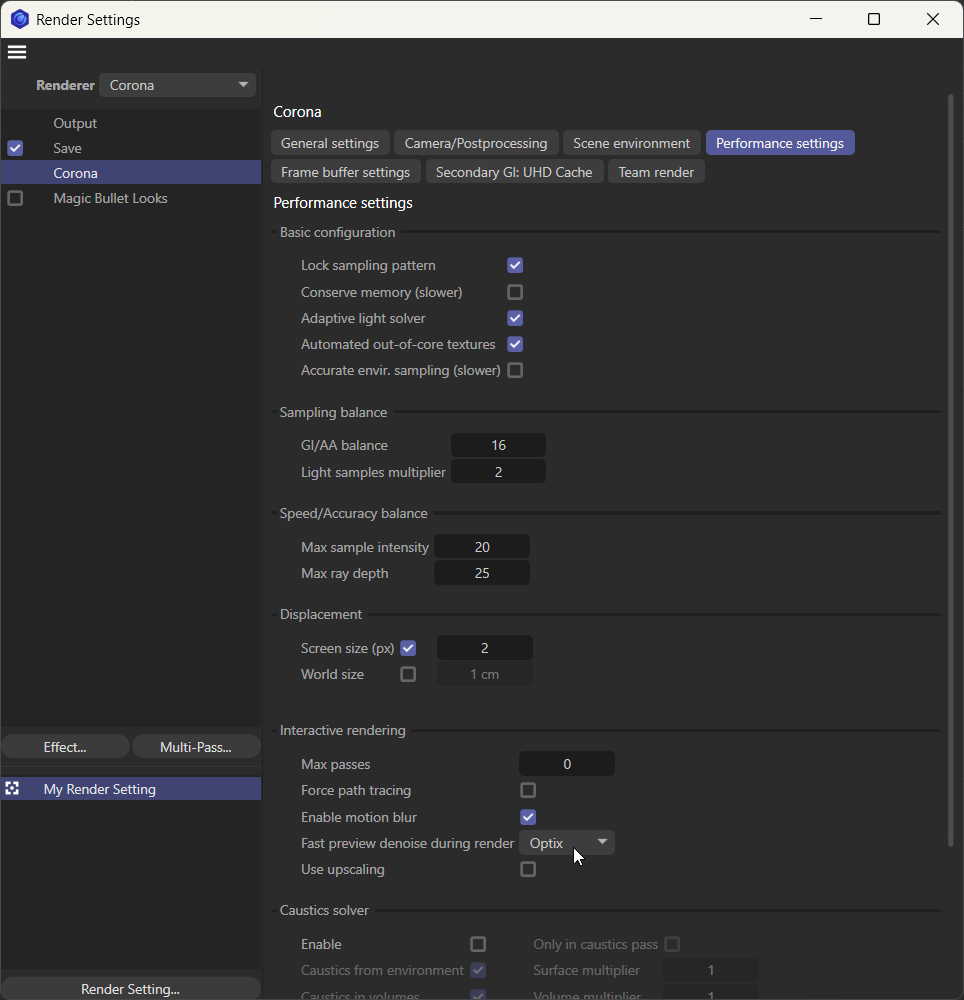Image resolution: width=964 pixels, height=1000 pixels.
Task: Select Corona in the settings list
Action: coord(131,173)
